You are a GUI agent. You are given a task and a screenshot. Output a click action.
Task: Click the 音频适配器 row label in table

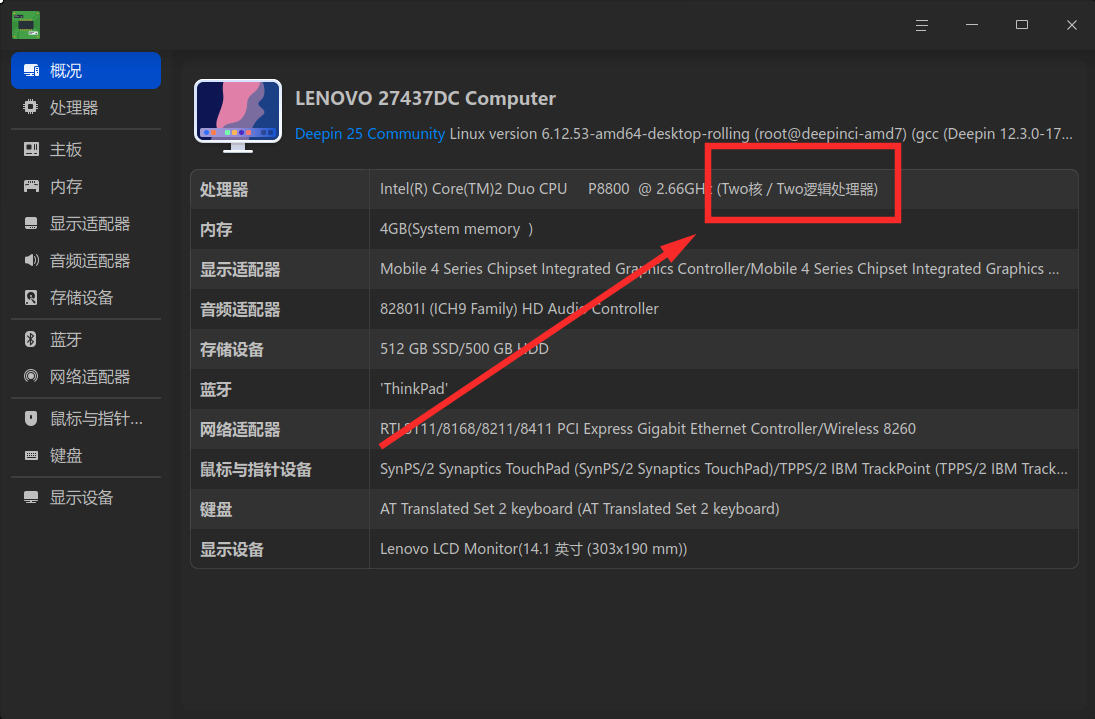pyautogui.click(x=240, y=310)
